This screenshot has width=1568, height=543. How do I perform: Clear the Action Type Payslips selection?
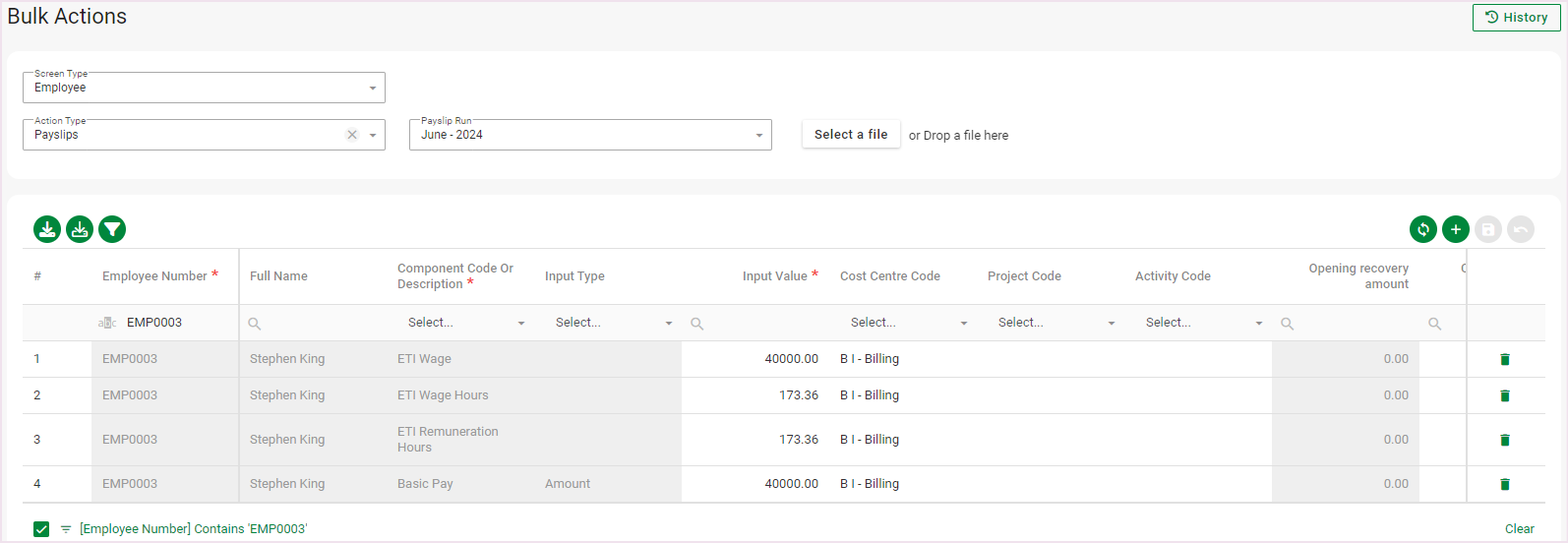pos(352,135)
